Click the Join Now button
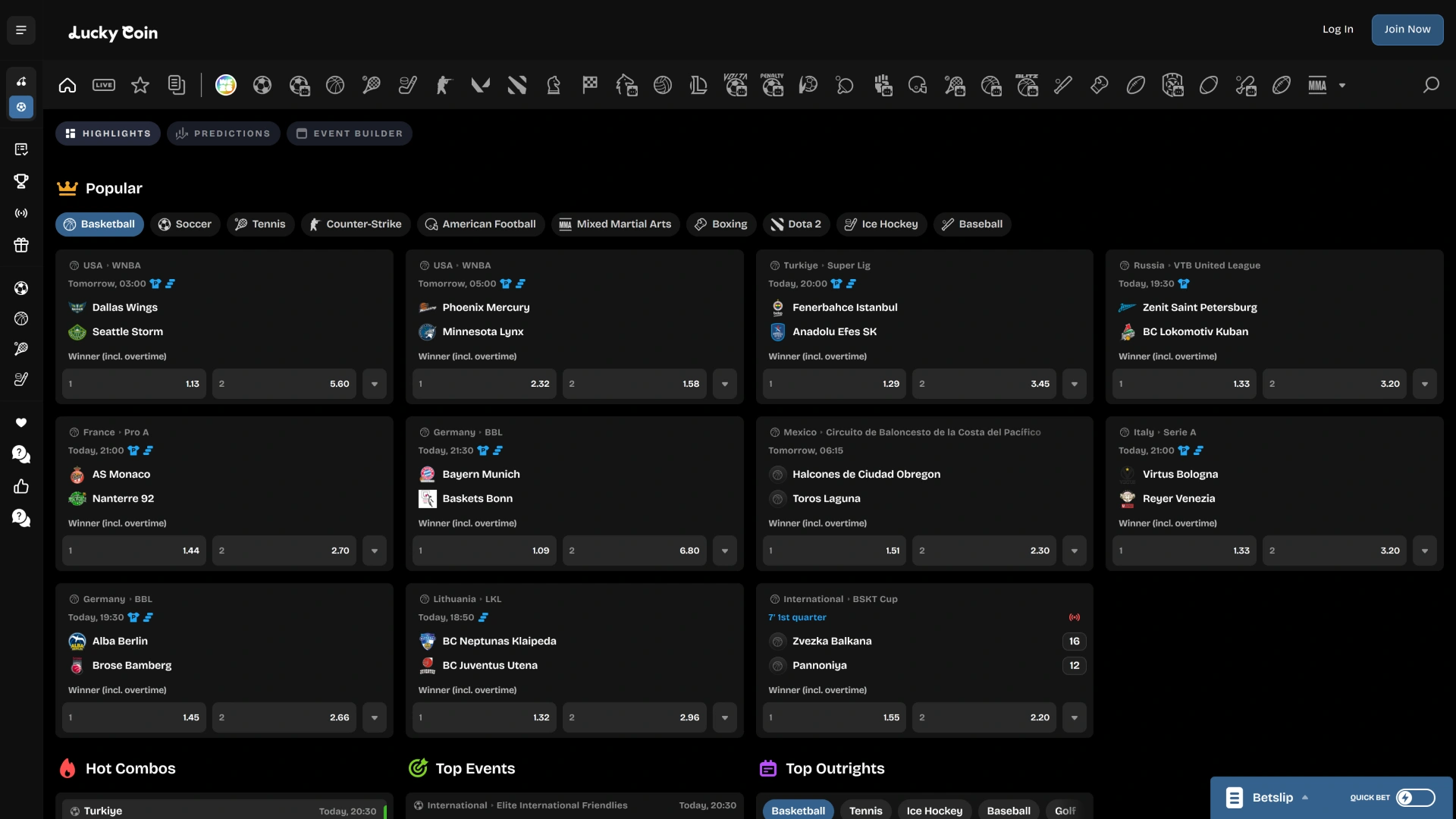Viewport: 1456px width, 819px height. [1407, 30]
